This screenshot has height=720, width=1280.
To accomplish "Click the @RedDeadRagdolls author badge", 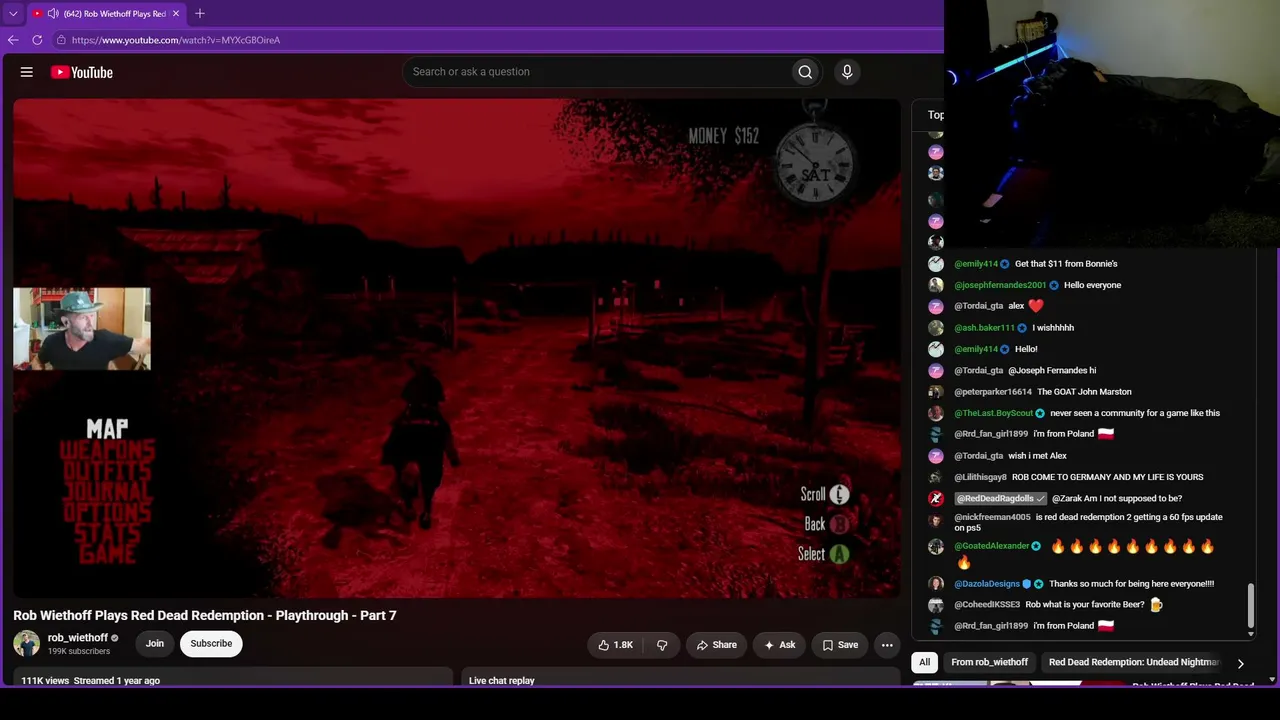I will pyautogui.click(x=1000, y=498).
